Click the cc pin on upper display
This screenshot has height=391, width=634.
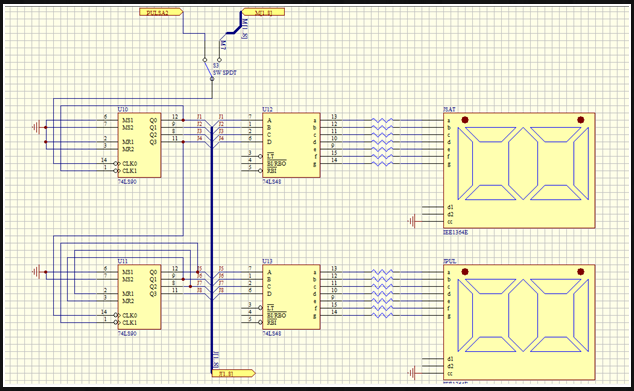click(x=450, y=222)
